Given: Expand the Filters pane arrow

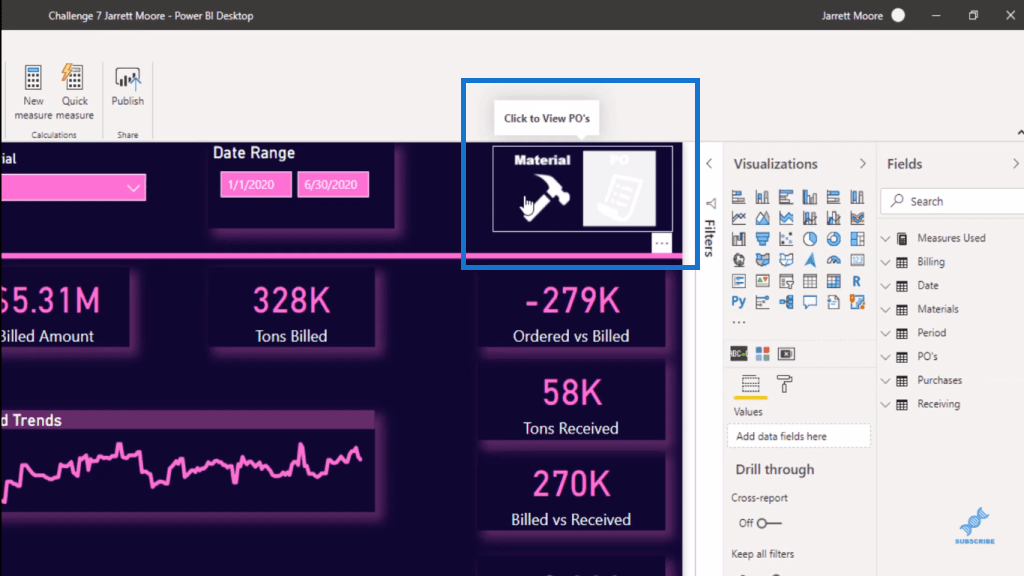Looking at the screenshot, I should 709,164.
